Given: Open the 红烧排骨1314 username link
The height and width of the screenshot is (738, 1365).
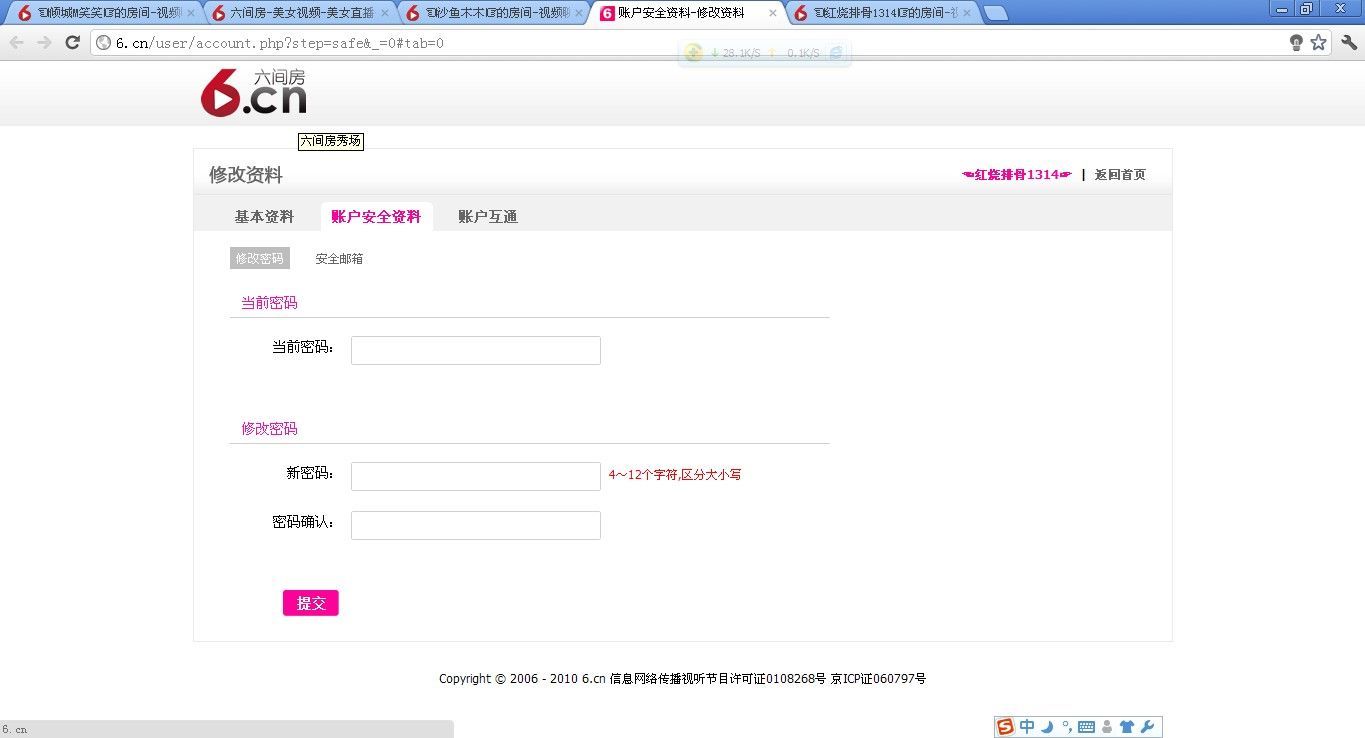Looking at the screenshot, I should point(1017,175).
